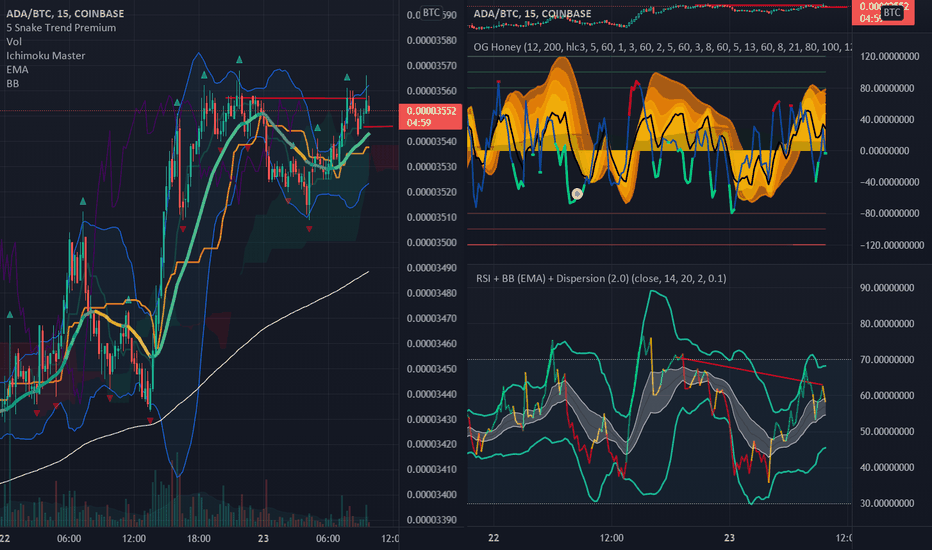Click price level 0.00003430 on axis

point(432,419)
